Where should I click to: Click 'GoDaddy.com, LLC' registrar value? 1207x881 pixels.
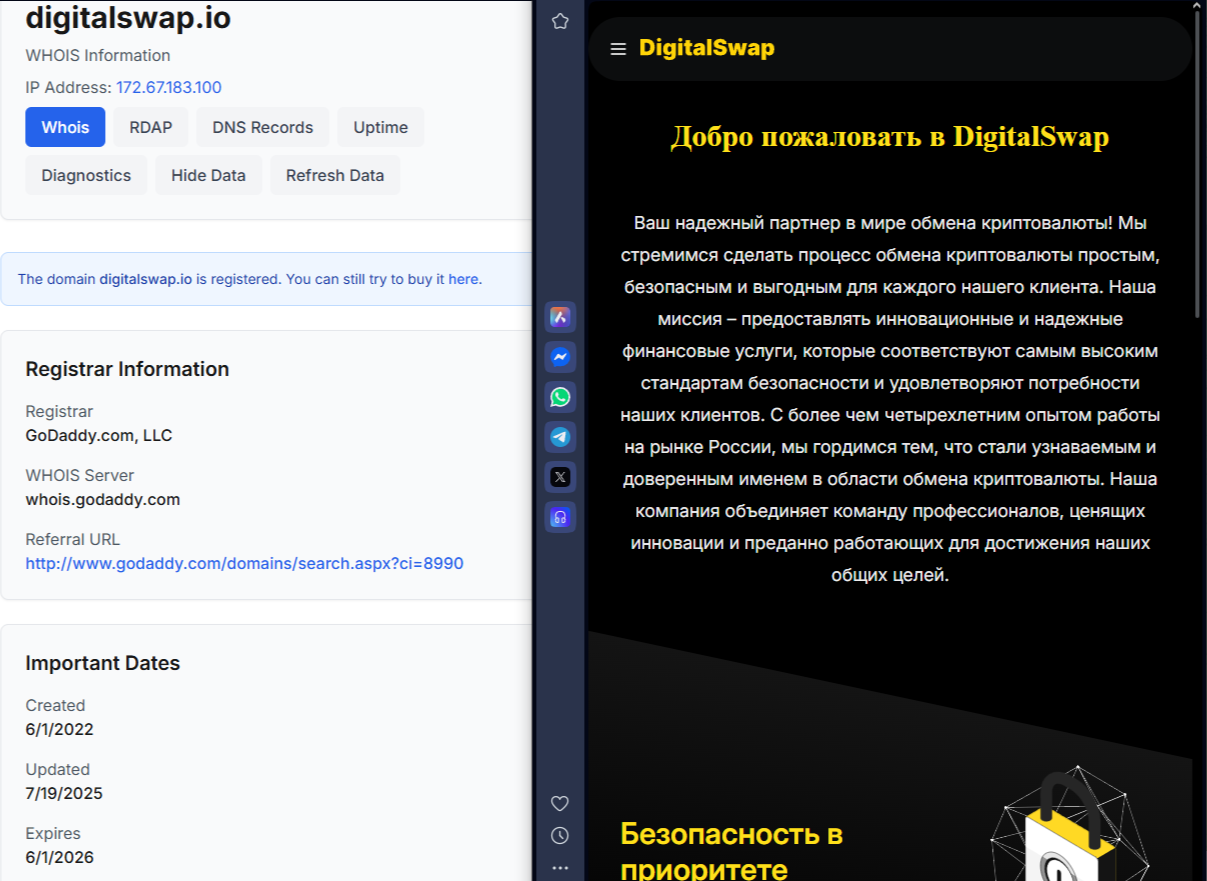[99, 435]
